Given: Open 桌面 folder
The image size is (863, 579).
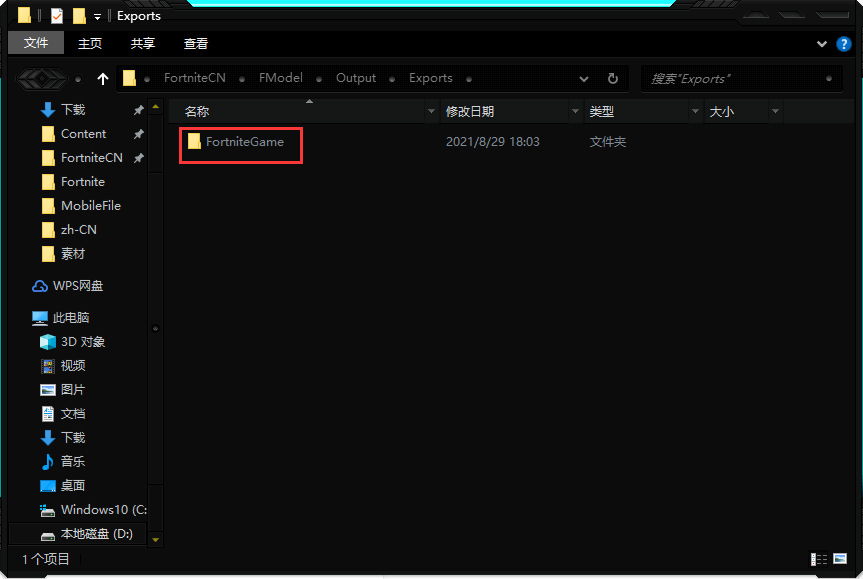Looking at the screenshot, I should pos(73,485).
